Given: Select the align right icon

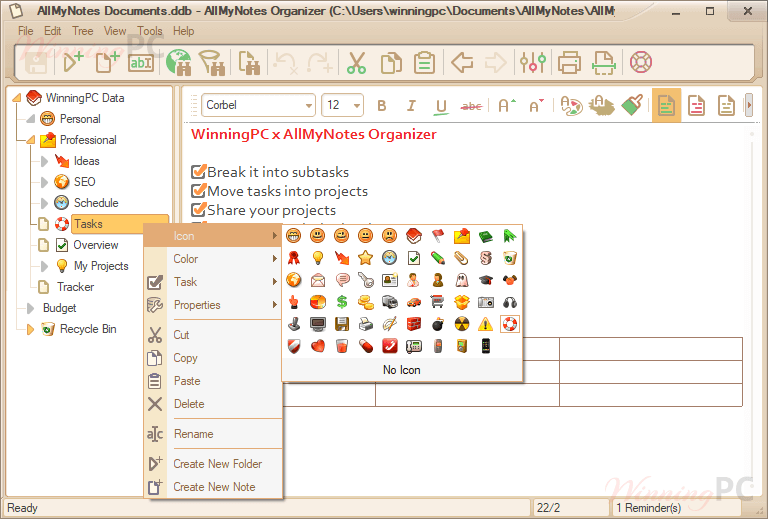Looking at the screenshot, I should (726, 105).
